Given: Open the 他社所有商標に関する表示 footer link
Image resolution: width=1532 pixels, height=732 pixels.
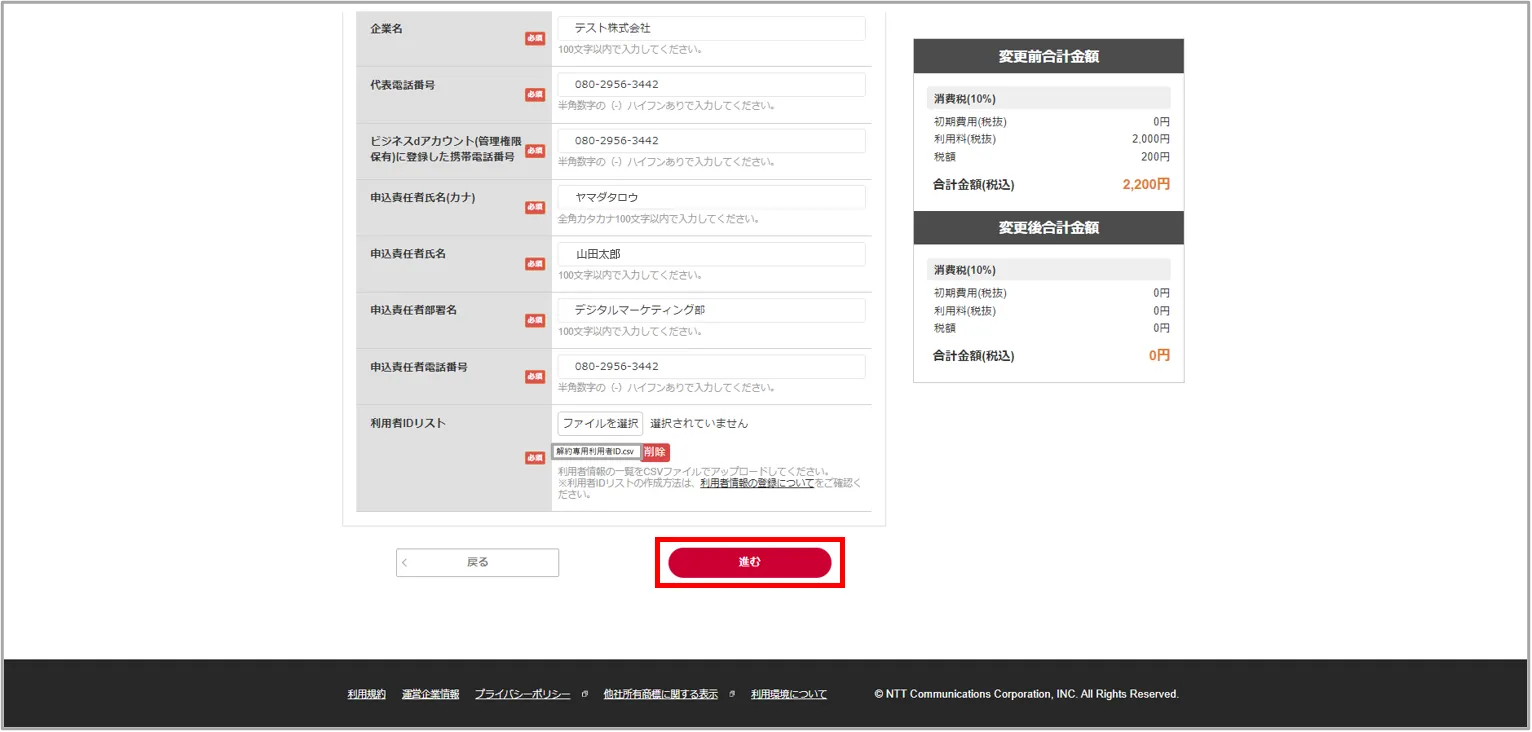Looking at the screenshot, I should pyautogui.click(x=660, y=693).
